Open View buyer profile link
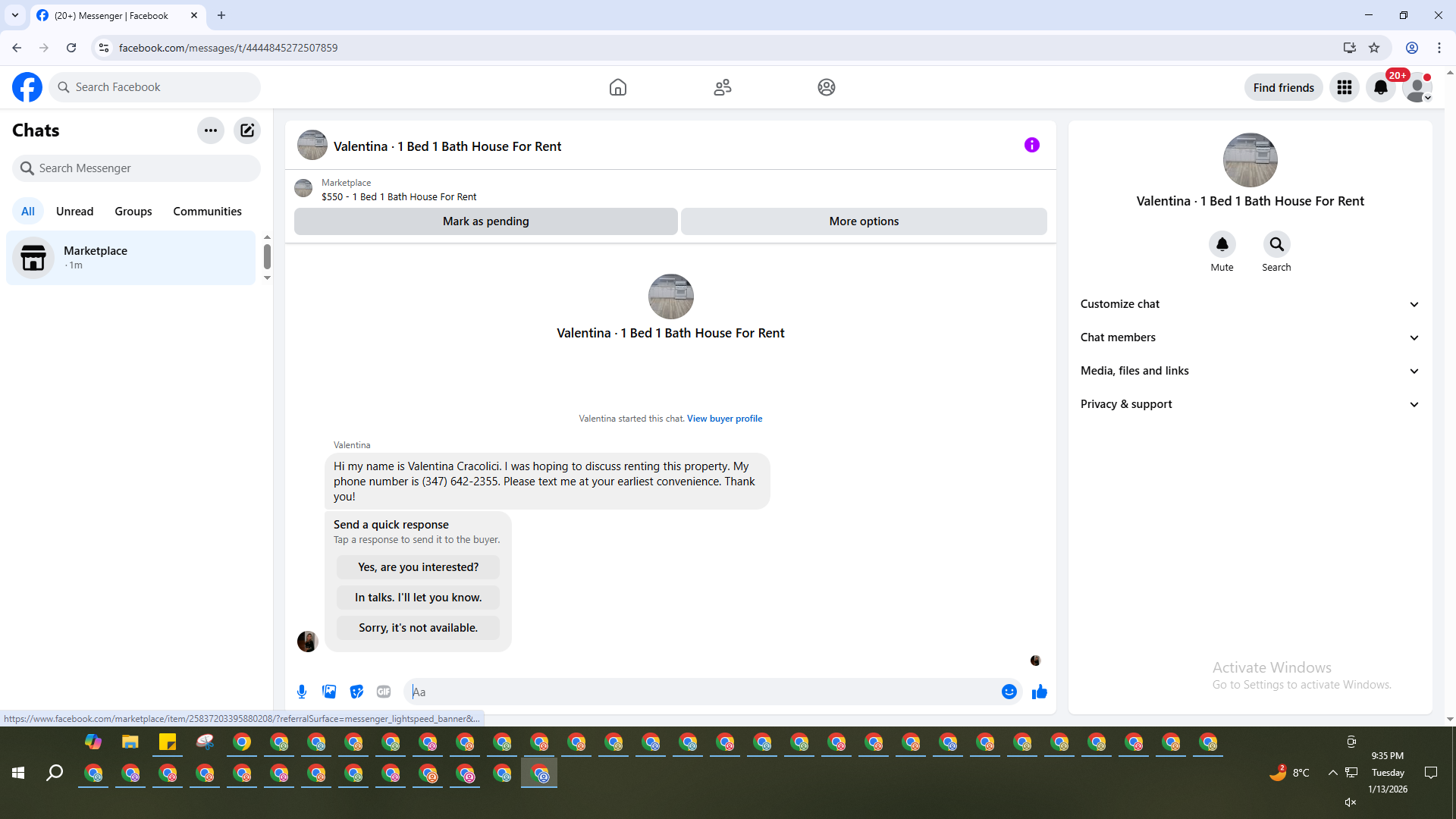 724,419
